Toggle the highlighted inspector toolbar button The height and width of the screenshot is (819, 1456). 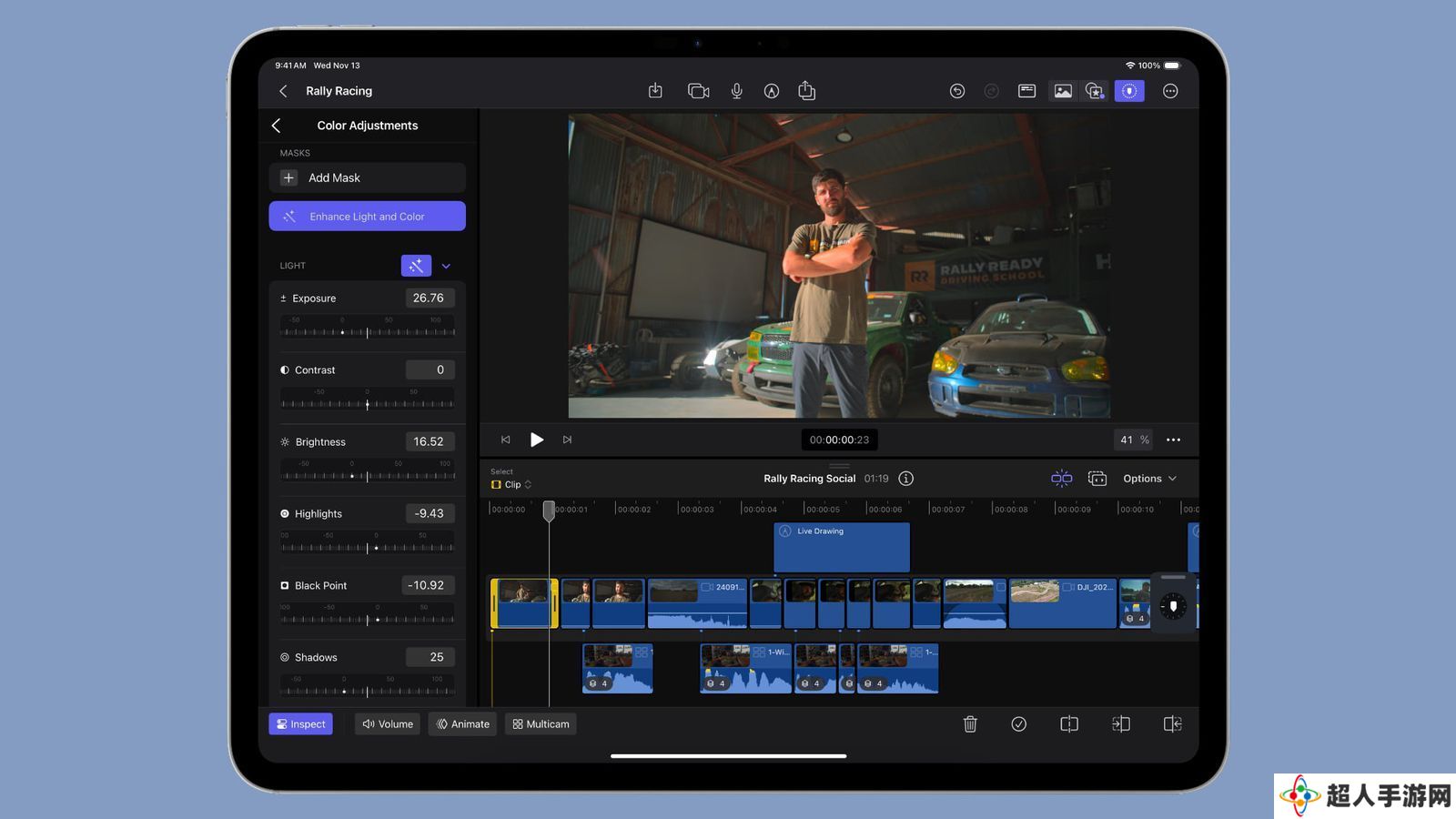(1129, 91)
